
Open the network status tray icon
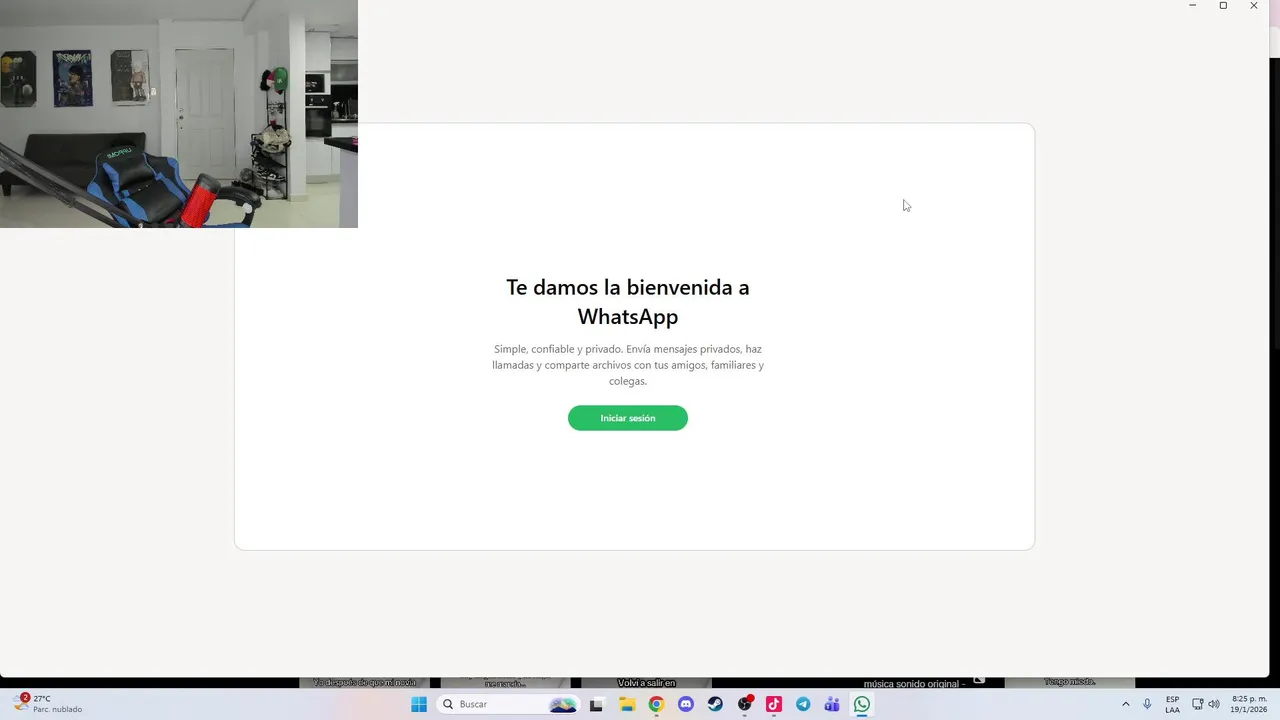(x=1198, y=704)
